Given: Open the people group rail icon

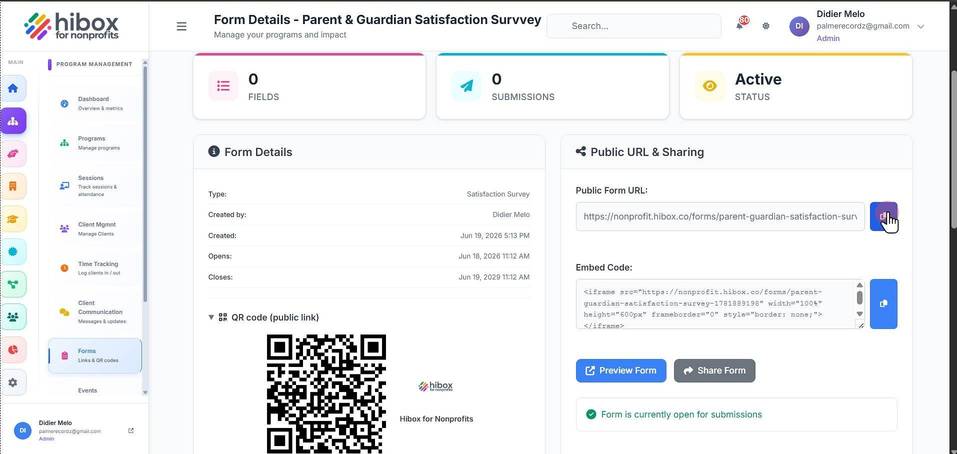Looking at the screenshot, I should click(x=13, y=317).
